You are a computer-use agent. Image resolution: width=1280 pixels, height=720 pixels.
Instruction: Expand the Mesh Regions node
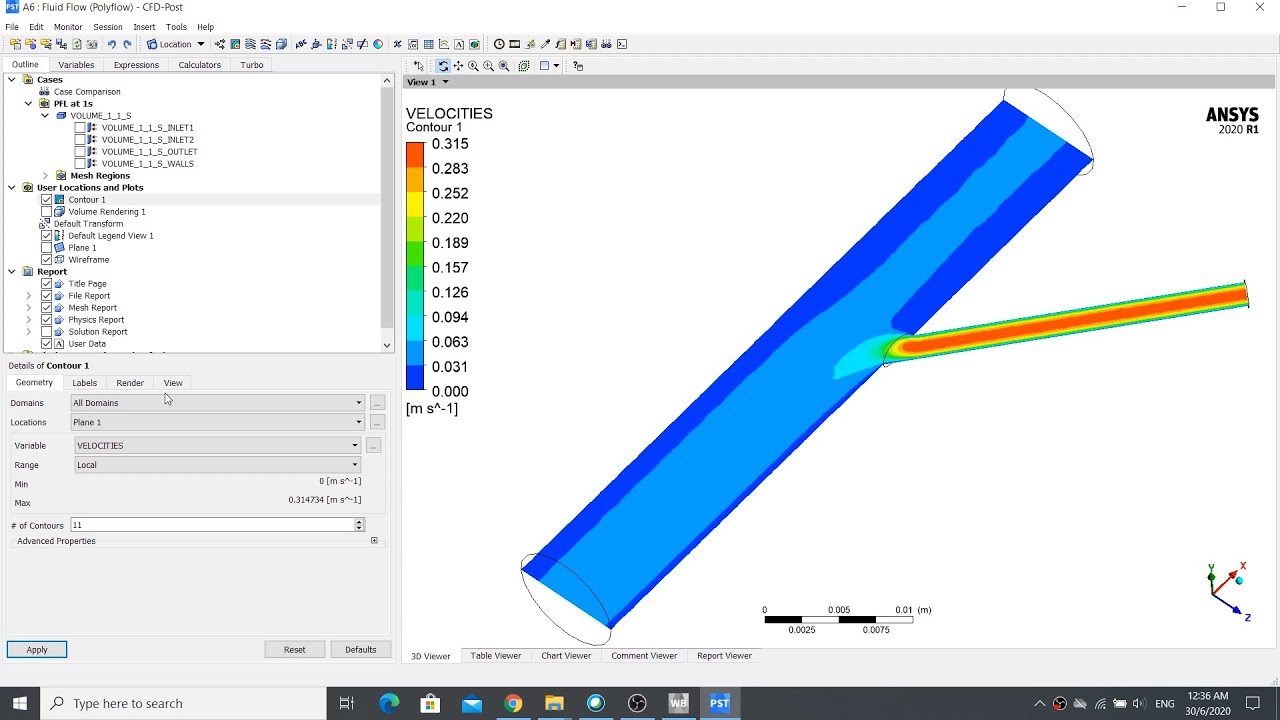point(45,176)
